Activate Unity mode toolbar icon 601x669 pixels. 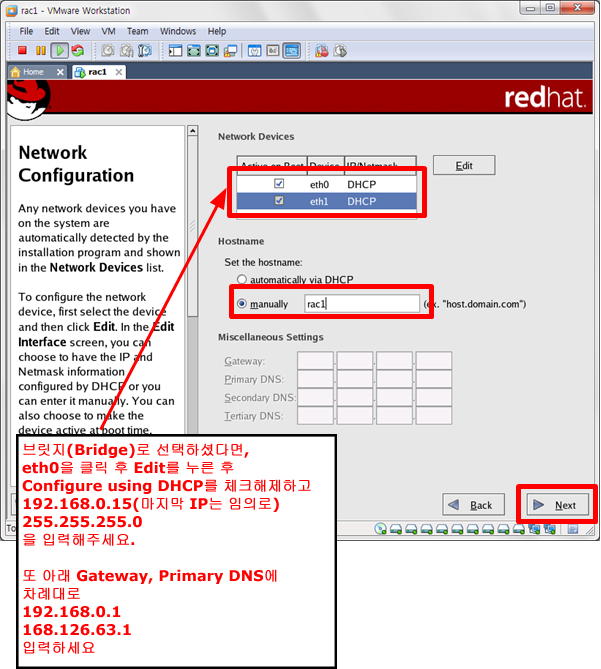pos(230,51)
